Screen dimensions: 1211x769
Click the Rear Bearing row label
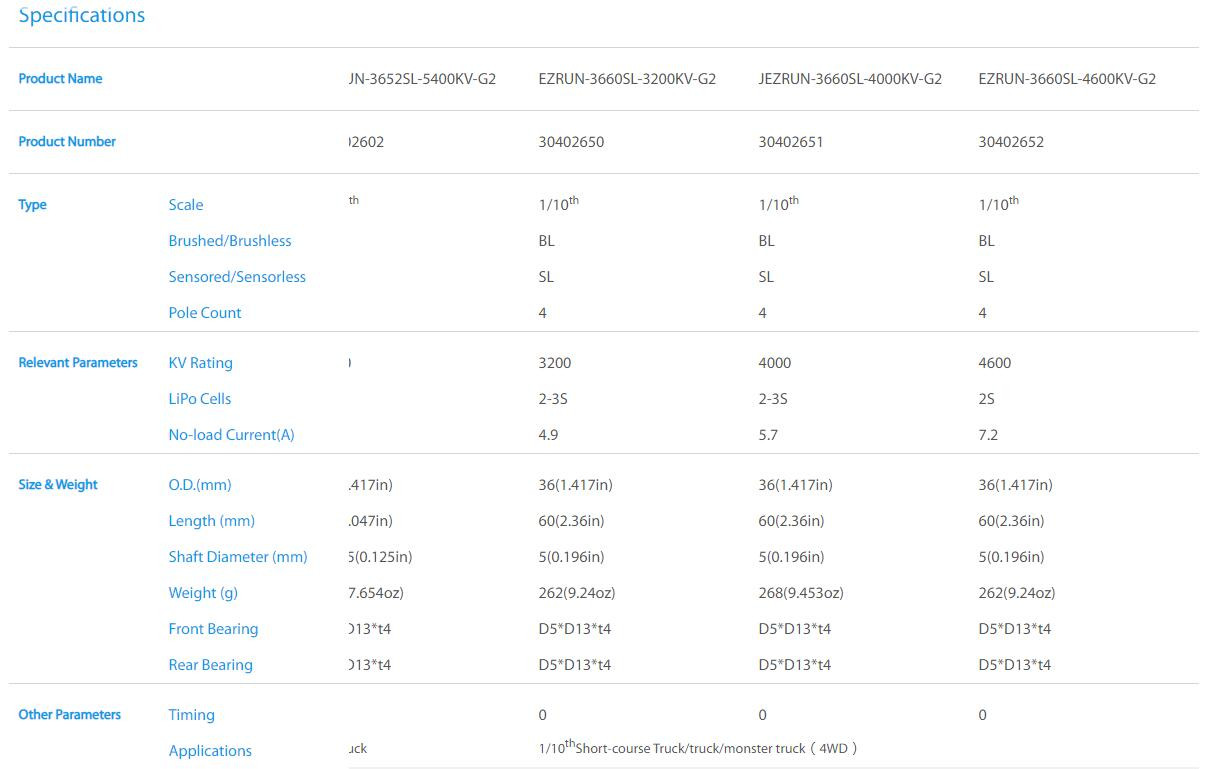[210, 665]
